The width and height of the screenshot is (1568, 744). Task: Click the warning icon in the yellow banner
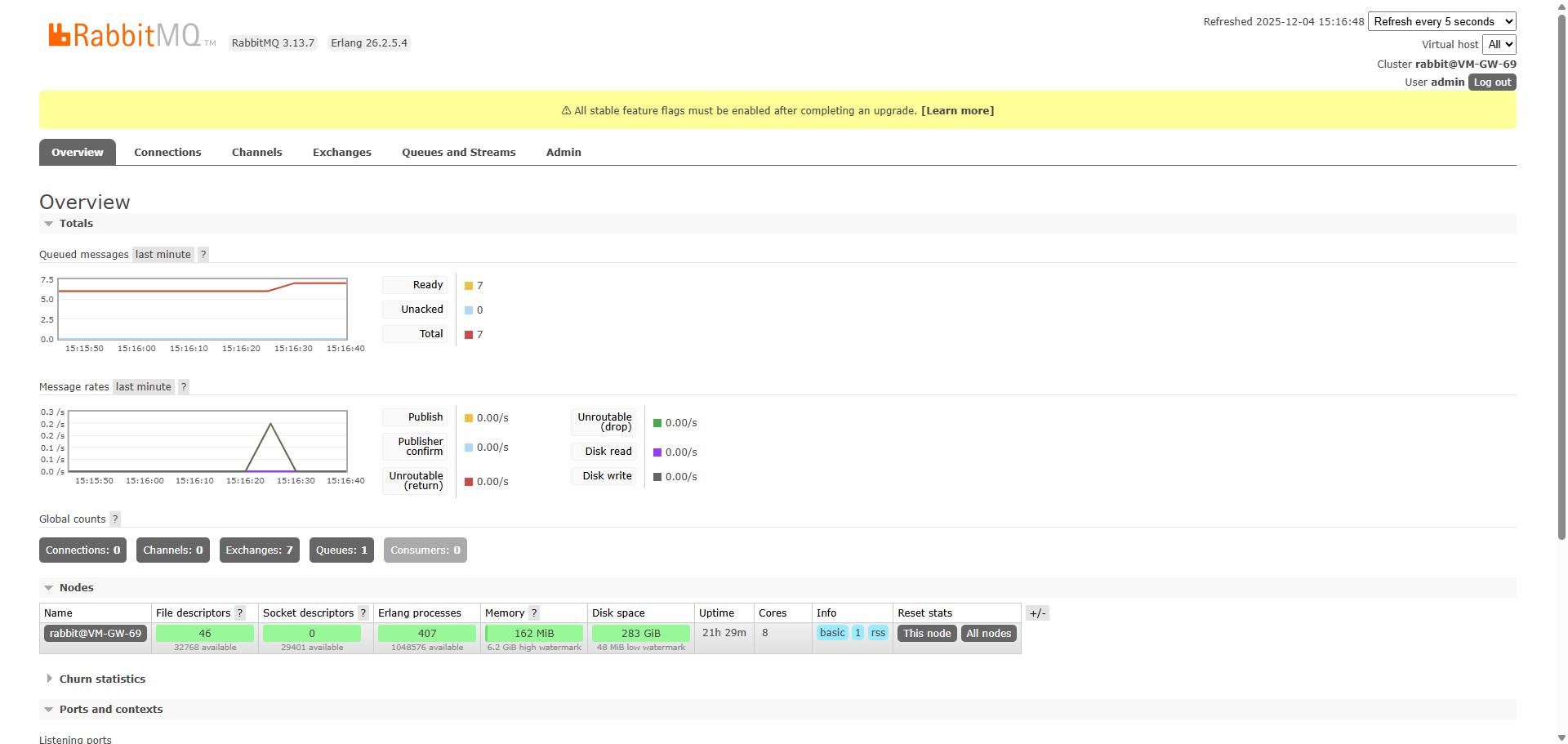566,111
